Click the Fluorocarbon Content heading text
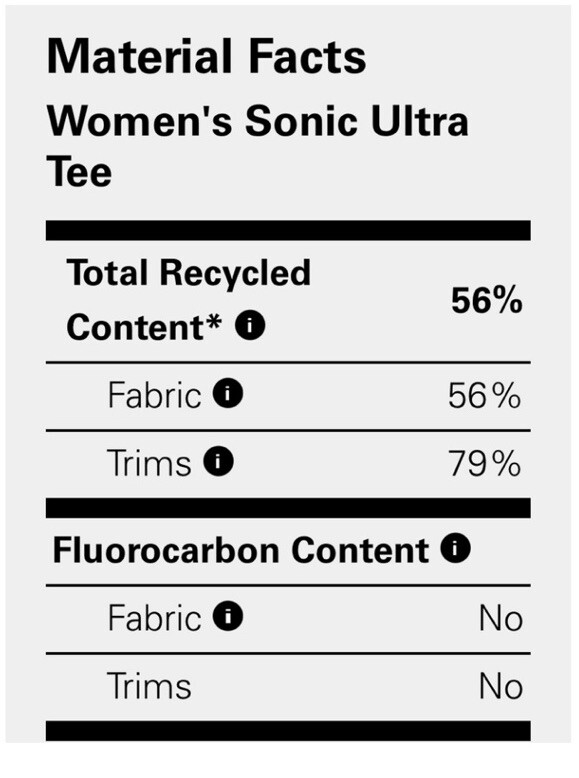Viewport: 579px width, 778px height. [241, 550]
